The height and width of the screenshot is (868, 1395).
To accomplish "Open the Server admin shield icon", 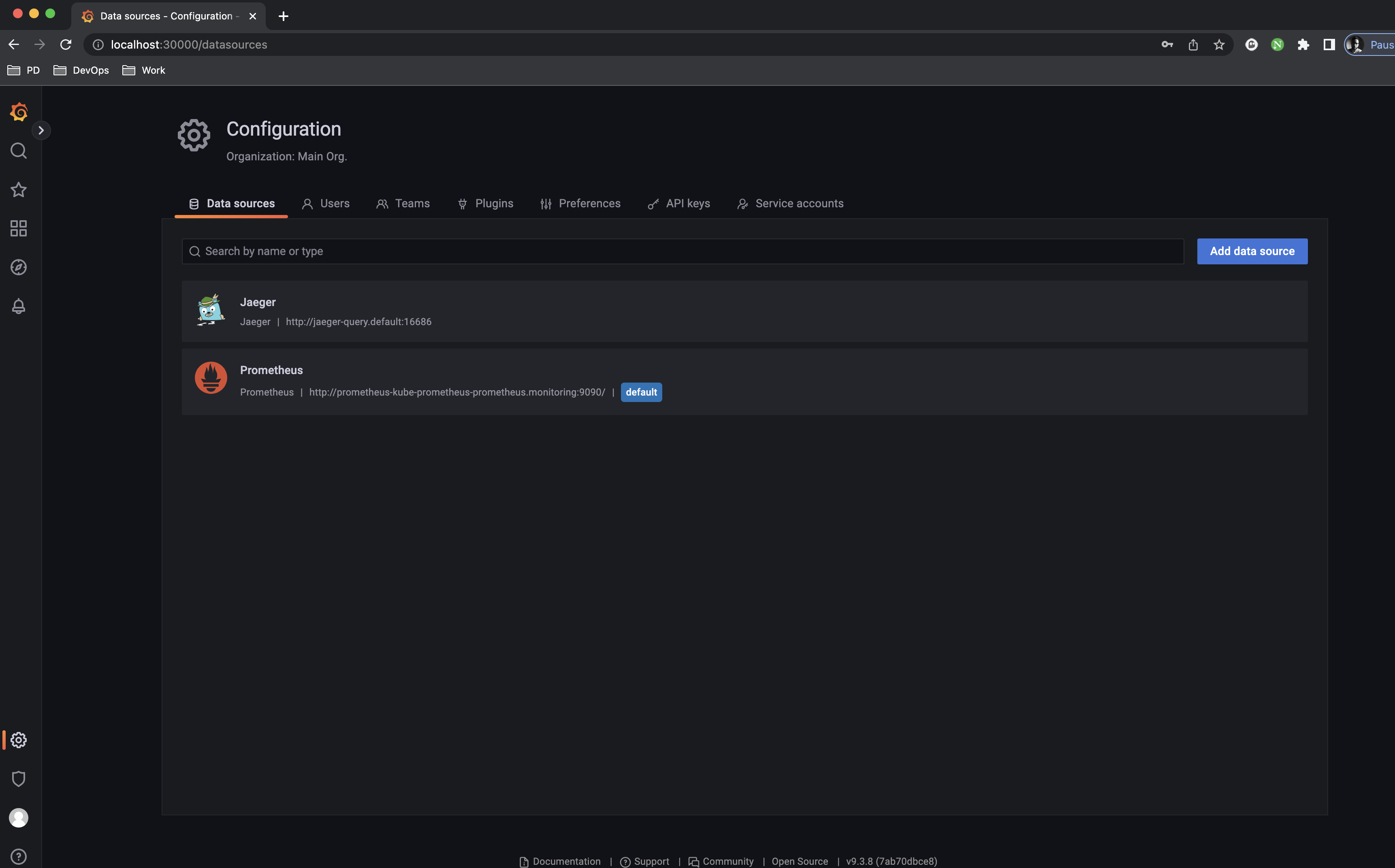I will [18, 779].
